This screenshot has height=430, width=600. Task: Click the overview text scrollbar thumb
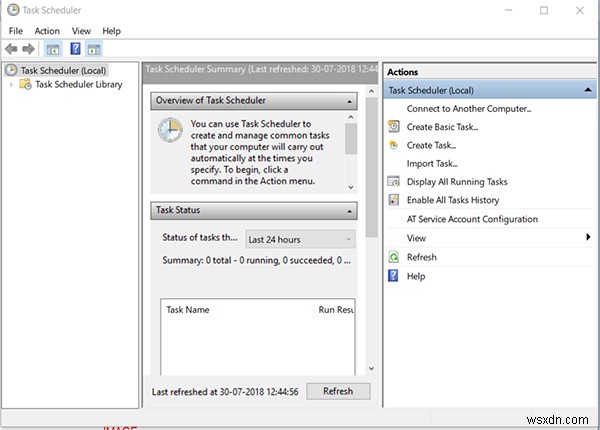coord(351,138)
